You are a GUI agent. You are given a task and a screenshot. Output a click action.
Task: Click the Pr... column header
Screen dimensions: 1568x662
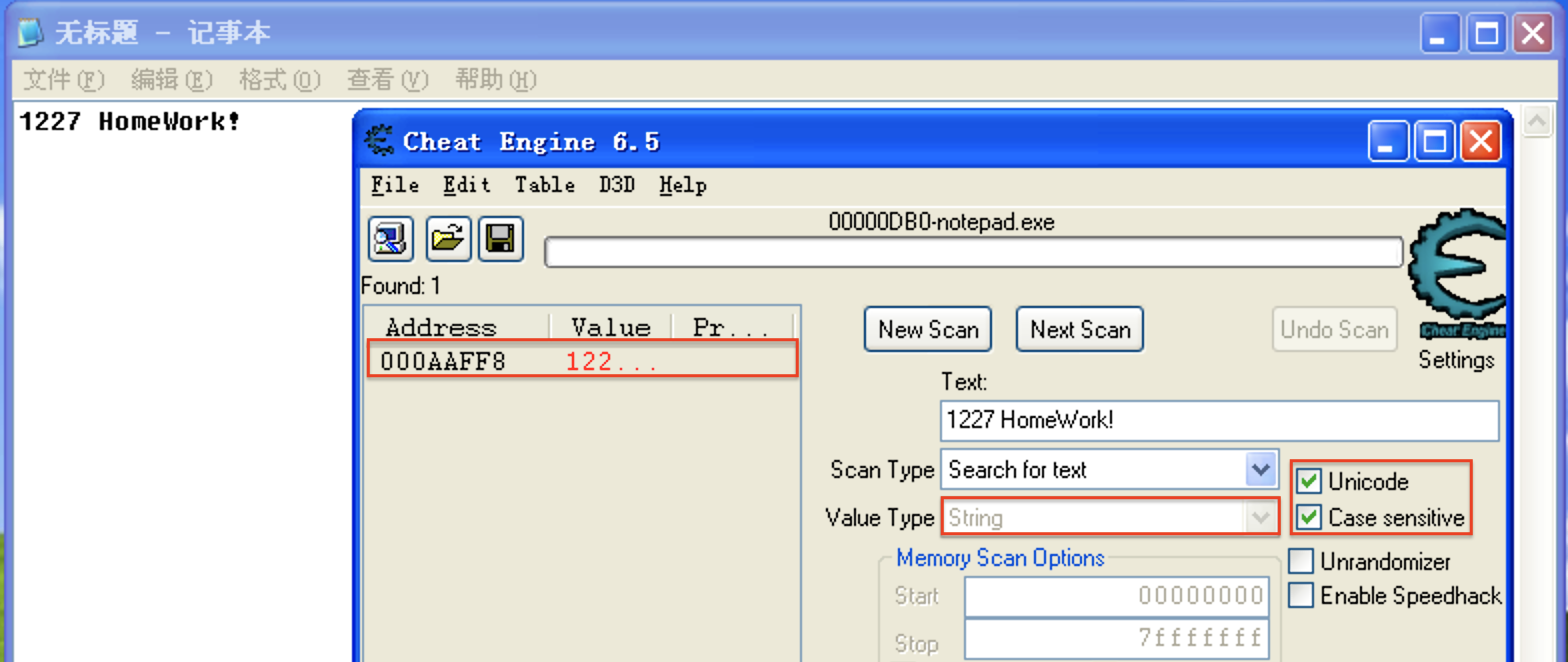[731, 327]
